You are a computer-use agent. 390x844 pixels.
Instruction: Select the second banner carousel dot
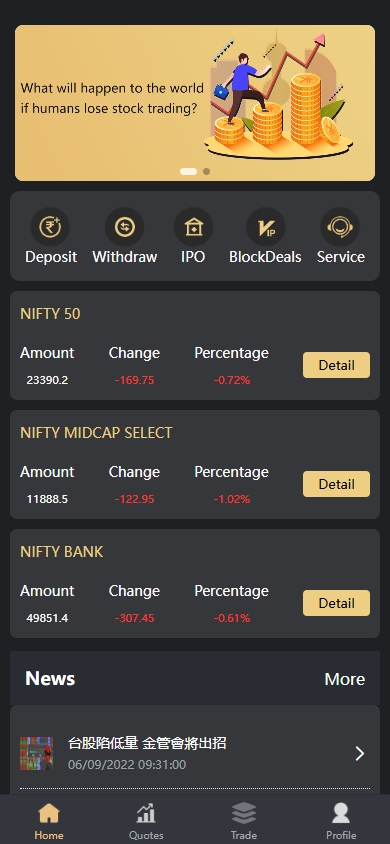[x=207, y=172]
